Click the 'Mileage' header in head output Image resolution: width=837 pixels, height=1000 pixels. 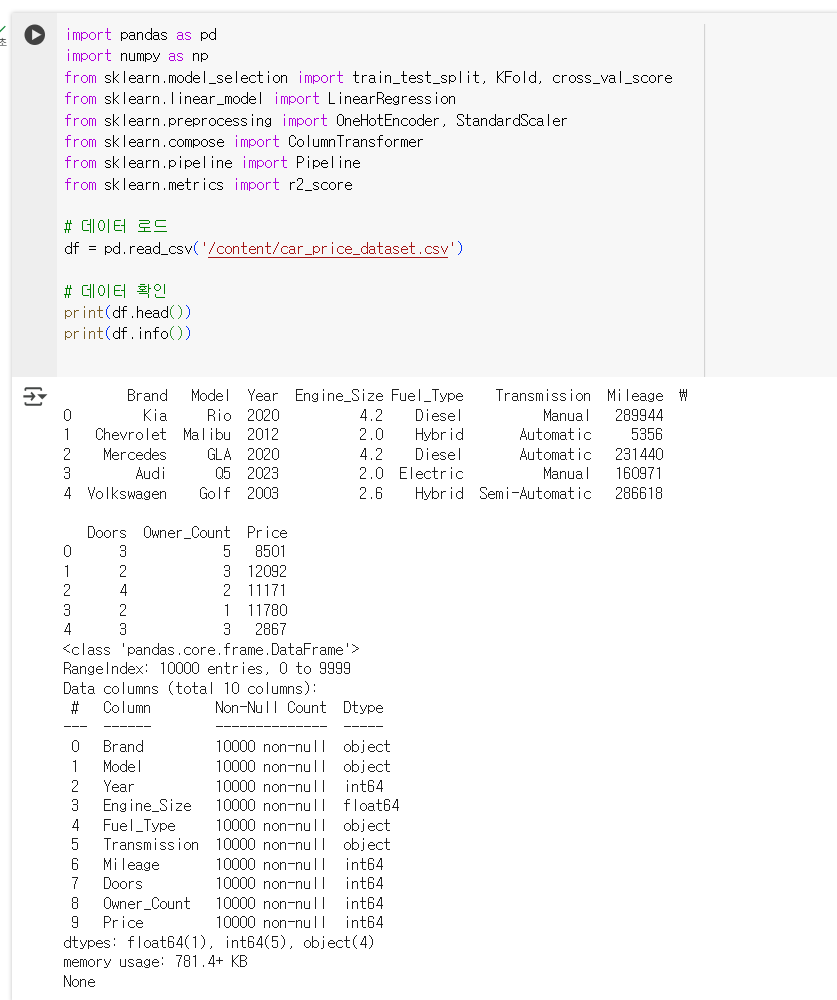[635, 396]
